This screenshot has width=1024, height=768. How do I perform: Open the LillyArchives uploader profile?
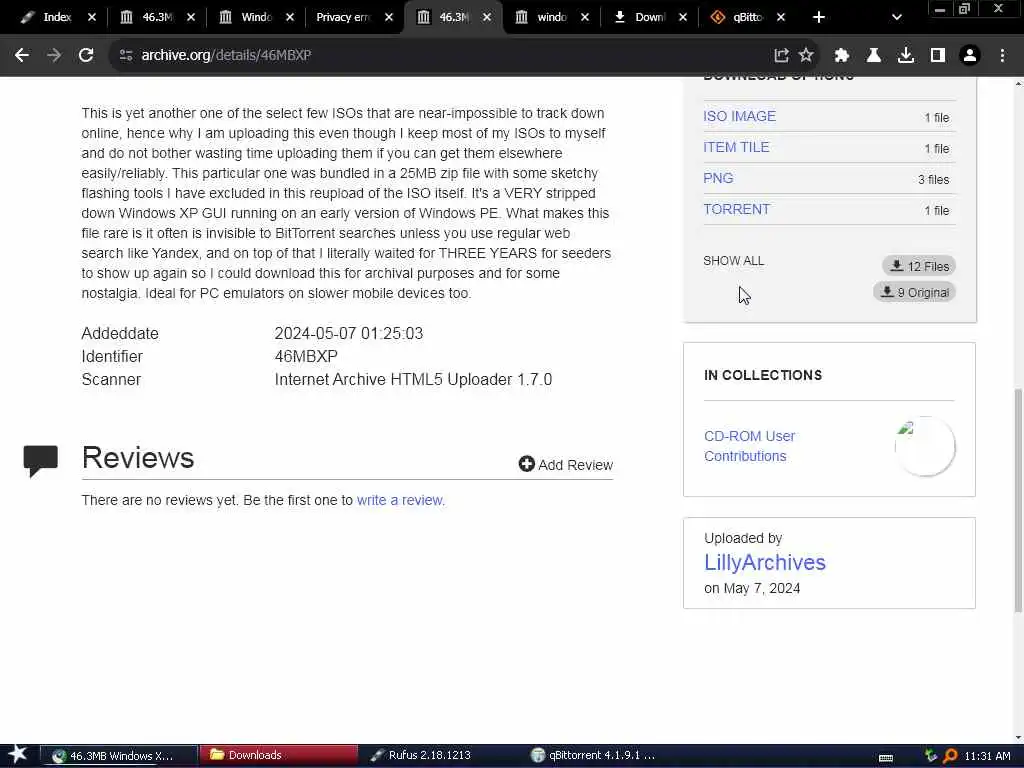[765, 562]
